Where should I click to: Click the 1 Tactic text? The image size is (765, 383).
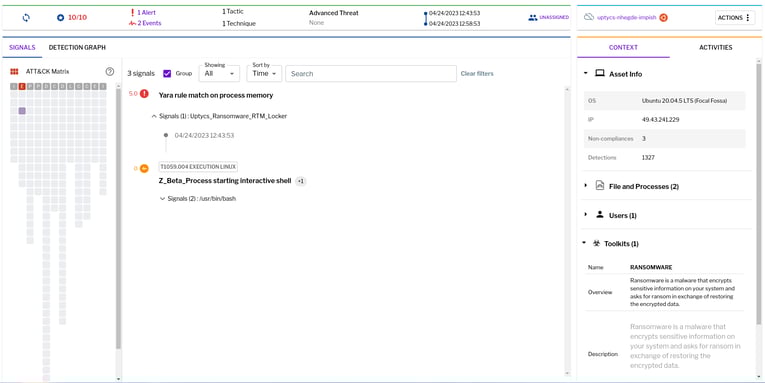233,11
